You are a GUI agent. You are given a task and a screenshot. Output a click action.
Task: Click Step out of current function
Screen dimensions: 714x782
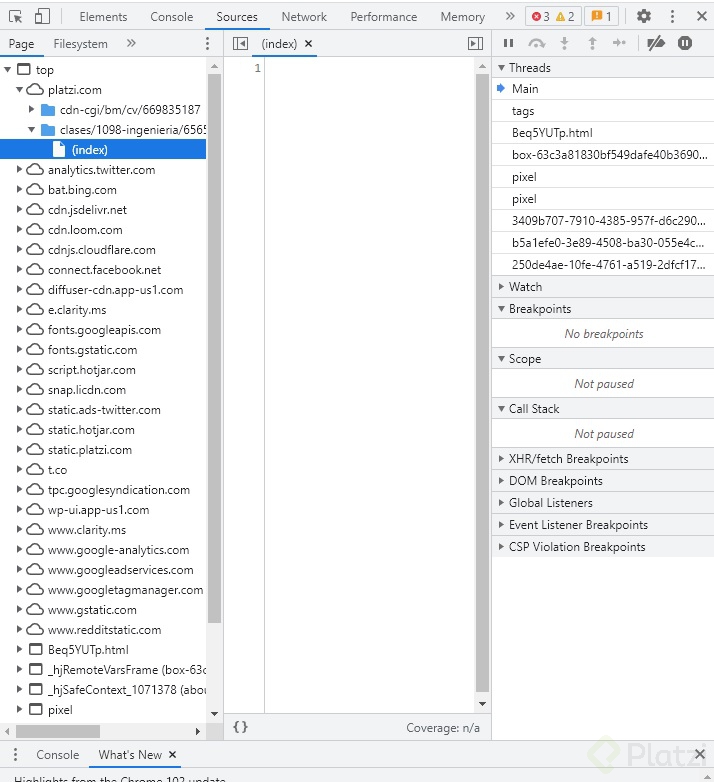coord(592,43)
